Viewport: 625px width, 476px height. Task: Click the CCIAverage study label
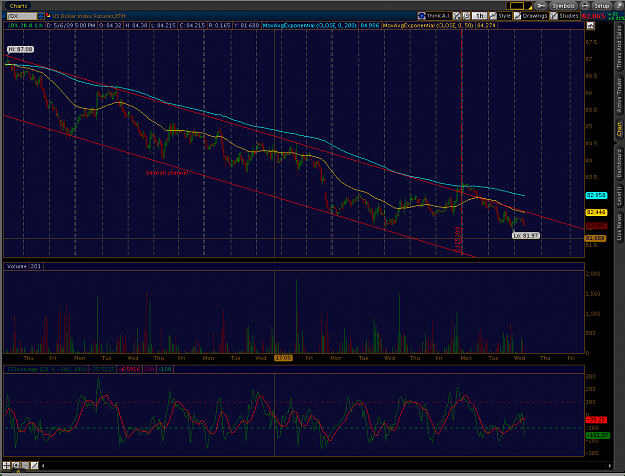click(47, 369)
